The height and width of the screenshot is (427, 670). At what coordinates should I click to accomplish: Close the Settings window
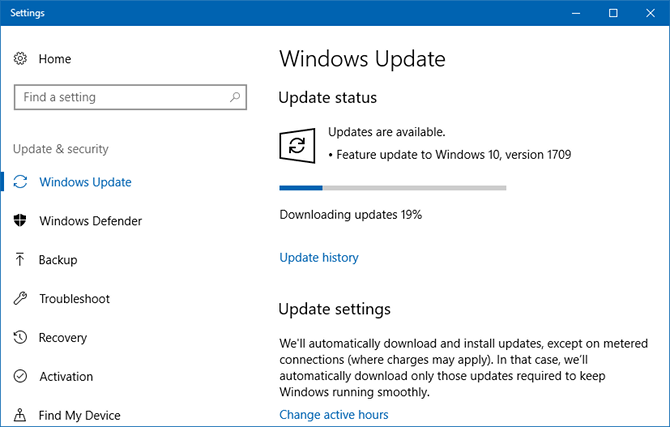[650, 13]
